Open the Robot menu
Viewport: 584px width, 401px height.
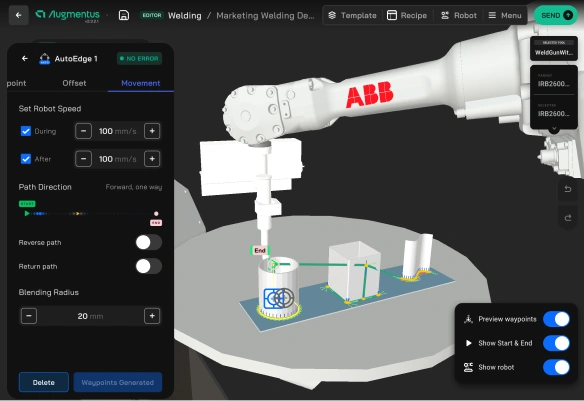point(459,15)
